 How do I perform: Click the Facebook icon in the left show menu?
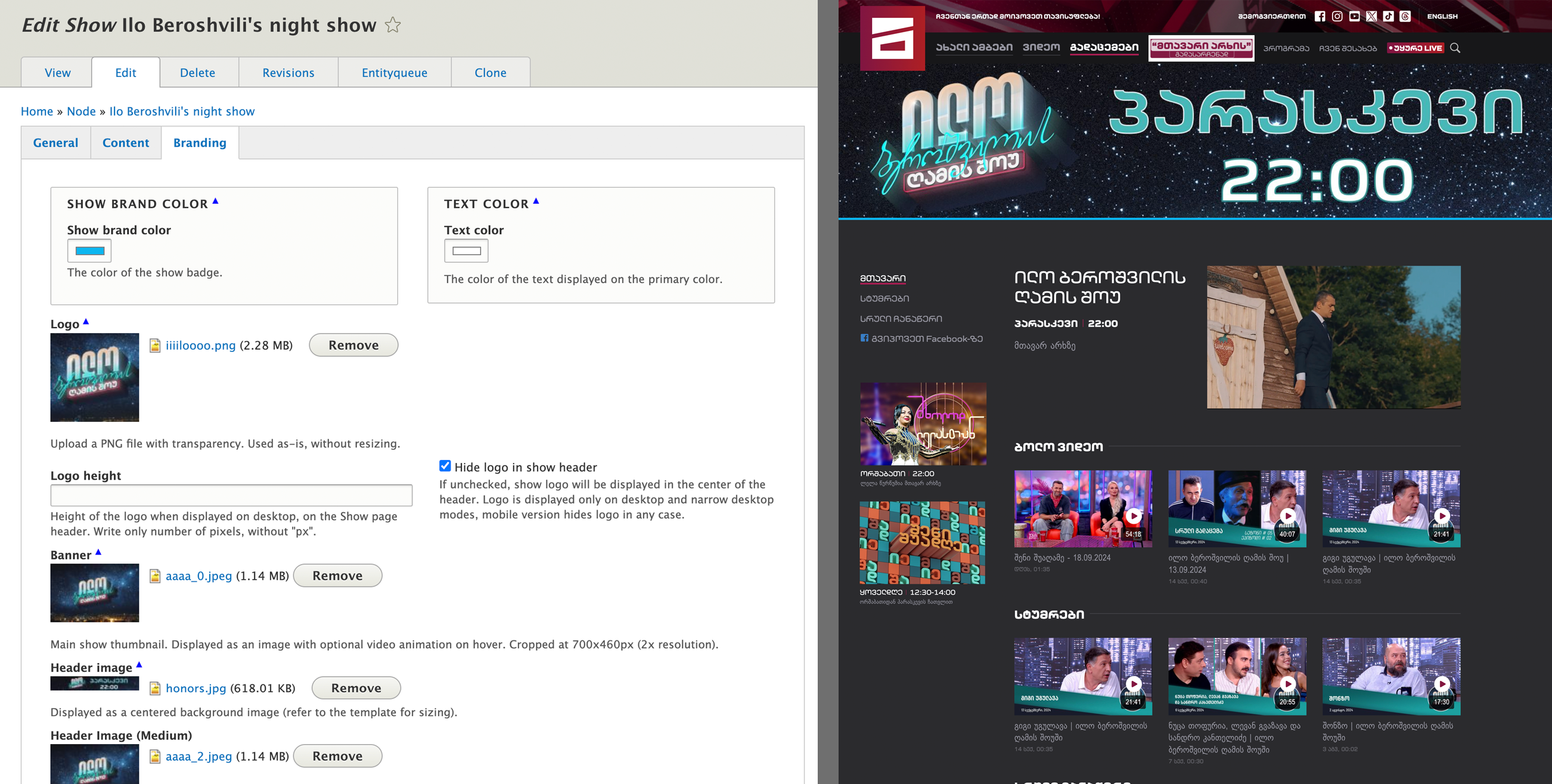click(x=864, y=338)
